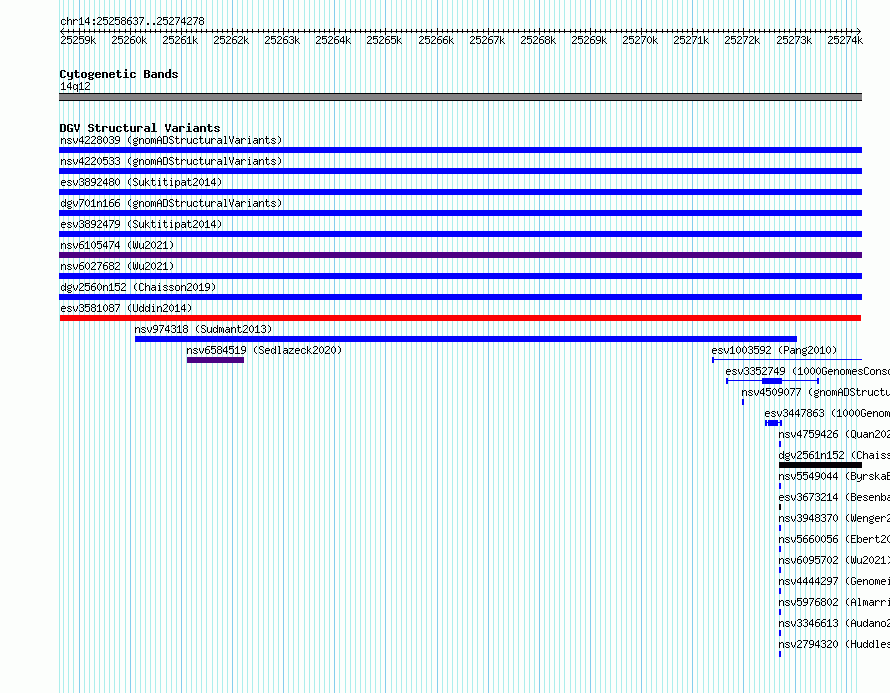Select the purple nsv6105474 Wu2021 variant bar
The height and width of the screenshot is (693, 890).
[460, 255]
